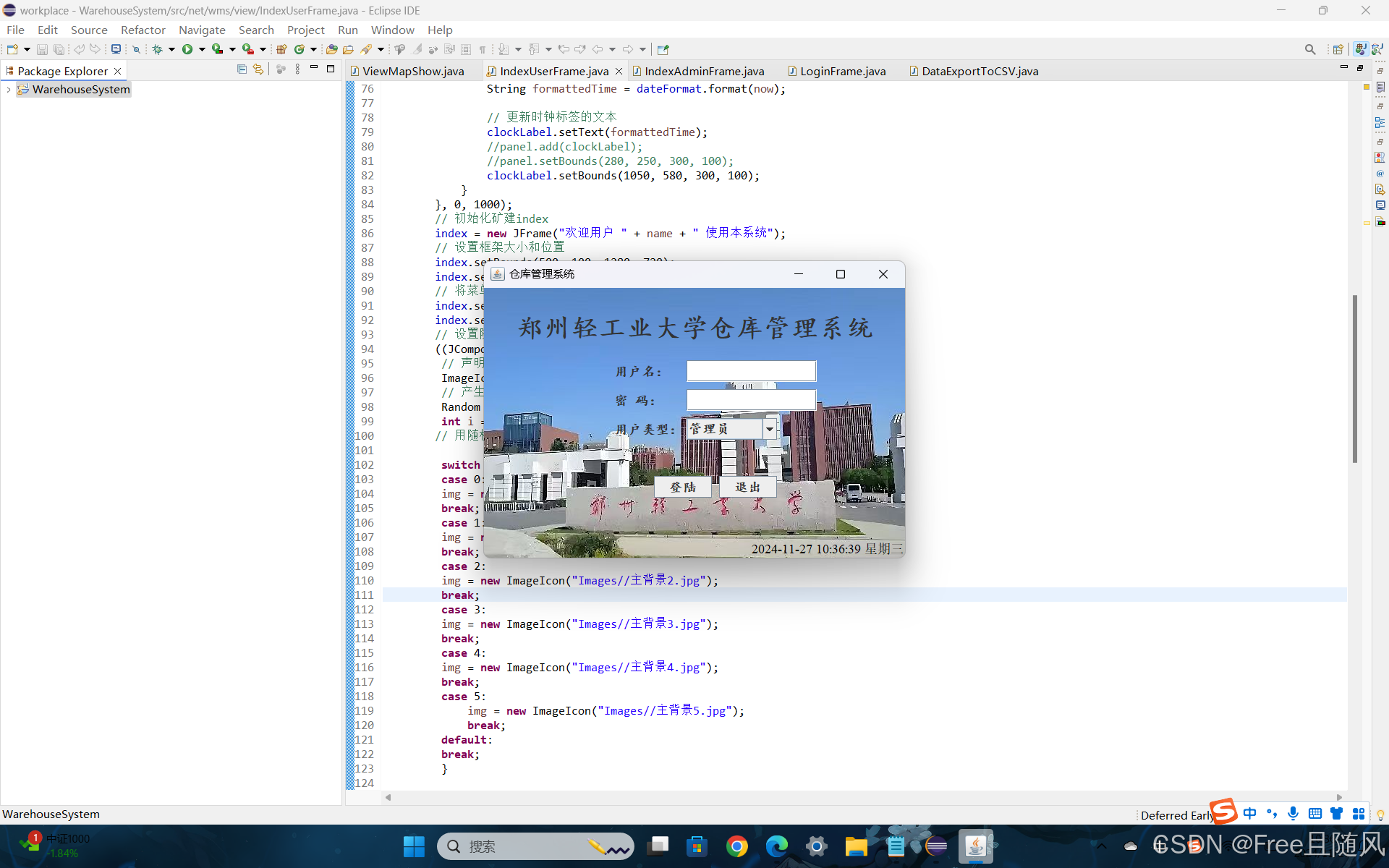Click the green Run button icon
Viewport: 1389px width, 868px height.
pos(187,49)
